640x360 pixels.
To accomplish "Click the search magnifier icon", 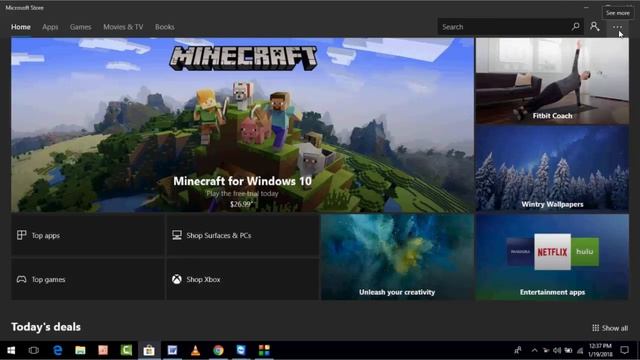I will click(576, 27).
